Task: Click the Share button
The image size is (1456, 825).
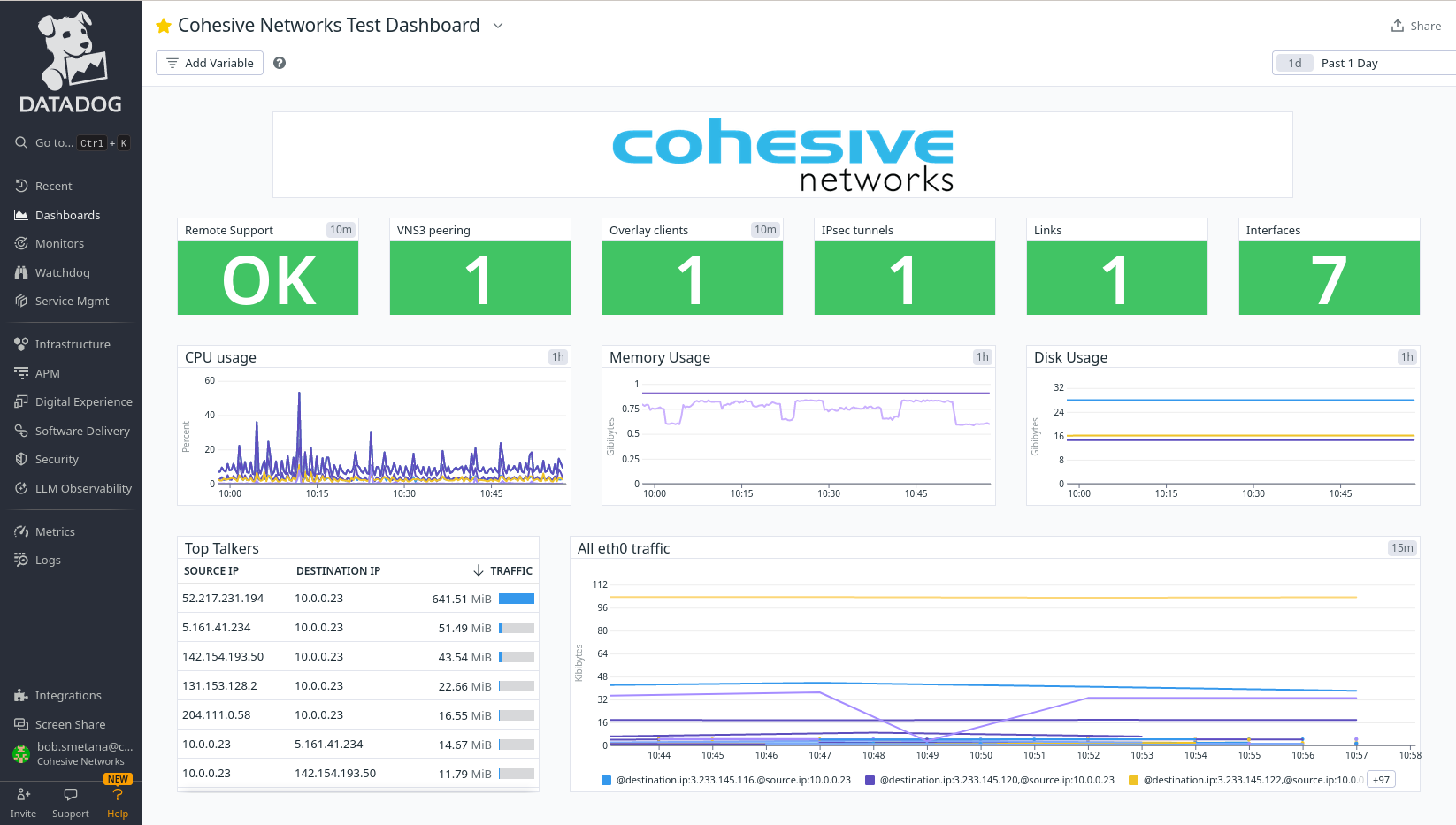Action: [x=1416, y=26]
